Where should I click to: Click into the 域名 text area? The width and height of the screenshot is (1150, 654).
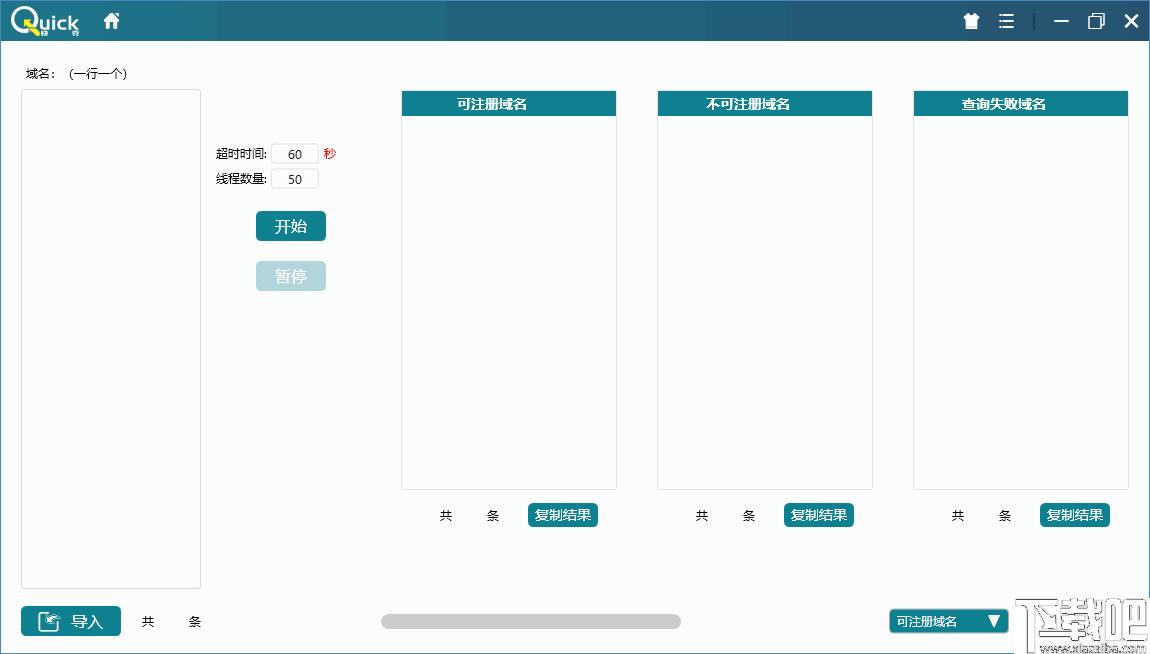coord(111,338)
